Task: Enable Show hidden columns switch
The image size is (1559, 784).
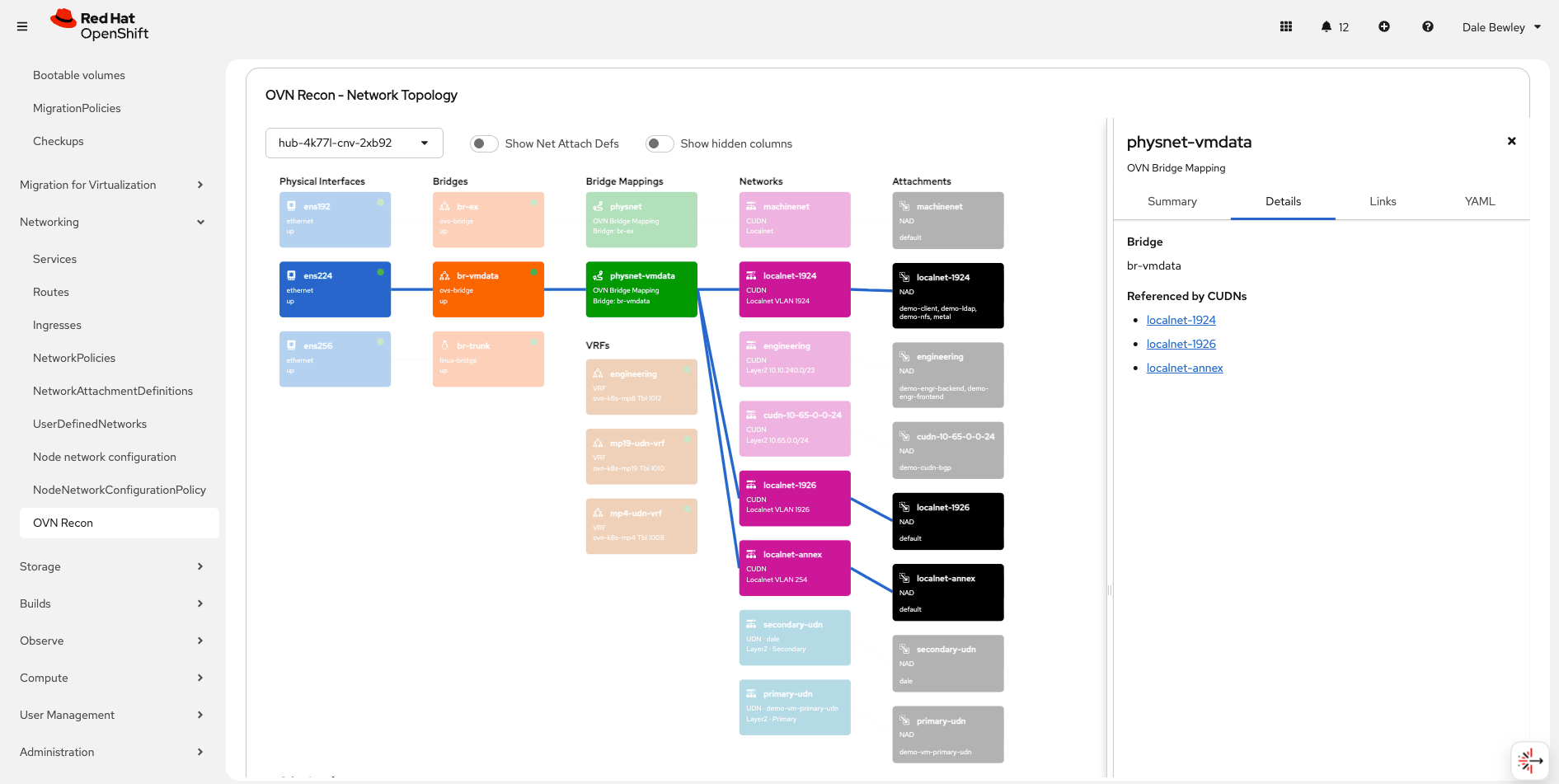Action: (x=660, y=143)
